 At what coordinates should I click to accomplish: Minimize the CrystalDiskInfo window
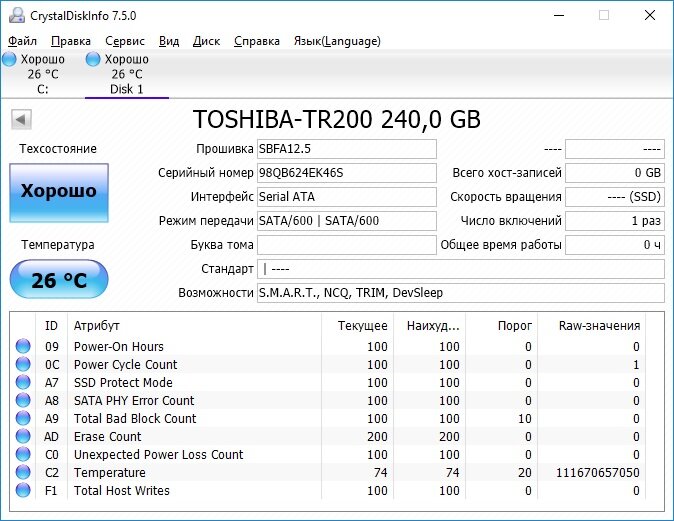[559, 15]
